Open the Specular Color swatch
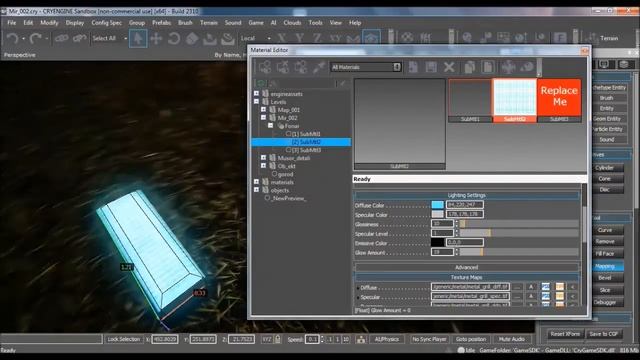Screen dimensions: 640x360 coord(437,214)
